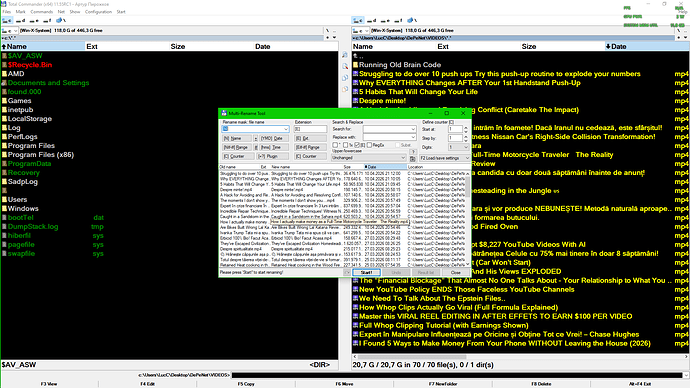Sort left panel by Size column header

178,47
